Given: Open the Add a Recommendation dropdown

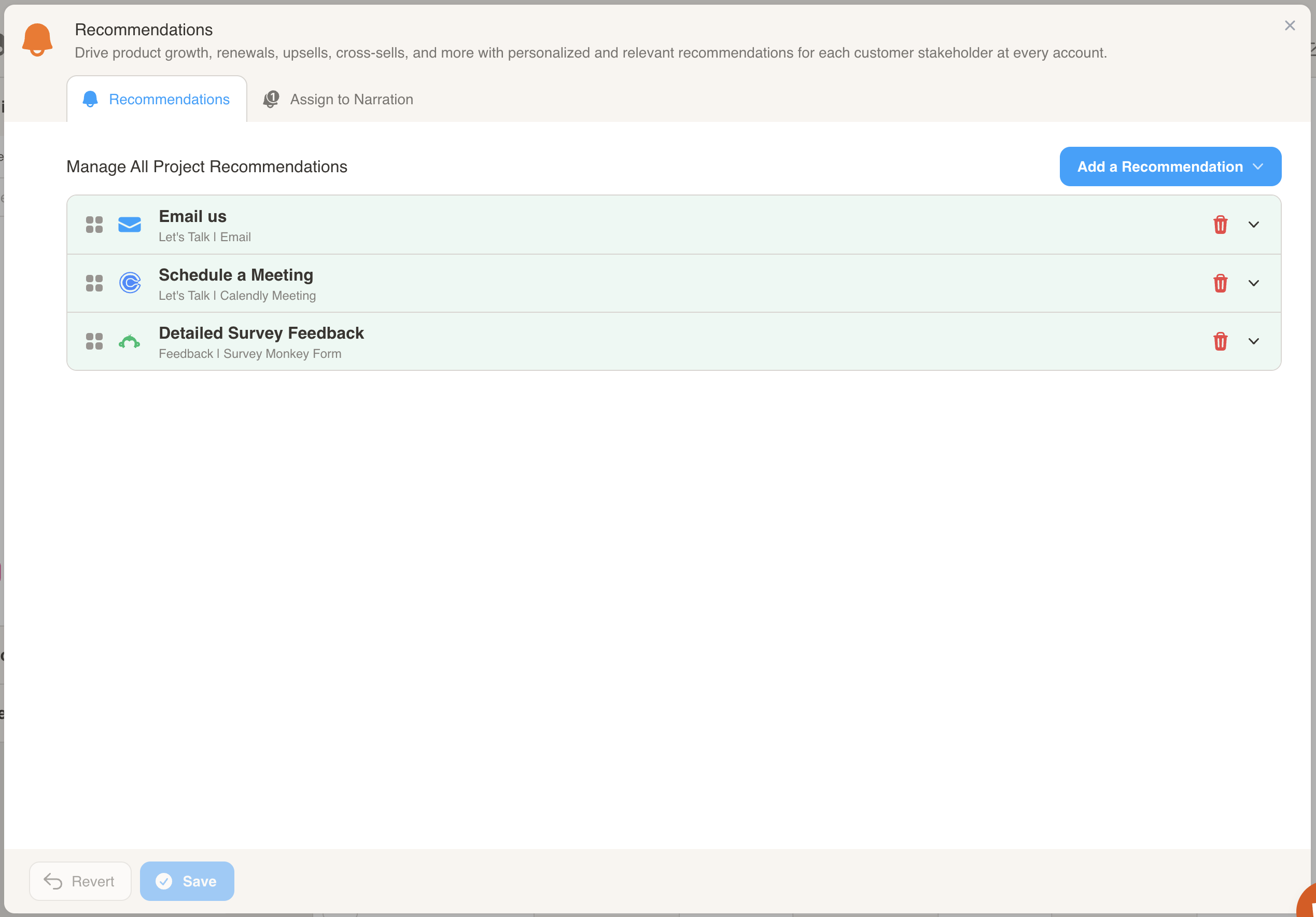Looking at the screenshot, I should click(1170, 167).
